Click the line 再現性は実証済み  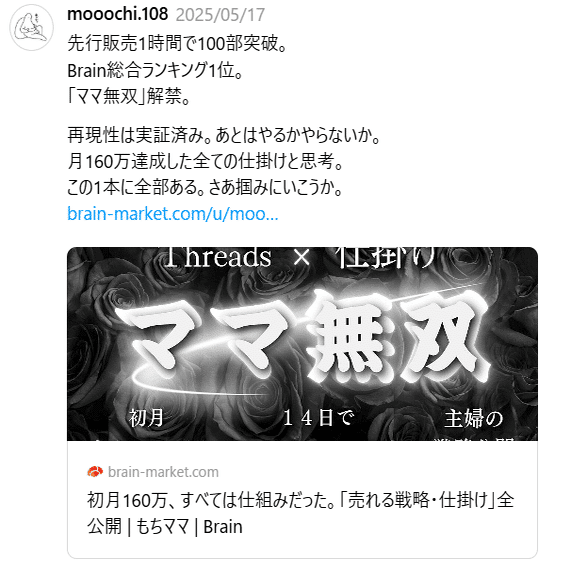coord(224,135)
